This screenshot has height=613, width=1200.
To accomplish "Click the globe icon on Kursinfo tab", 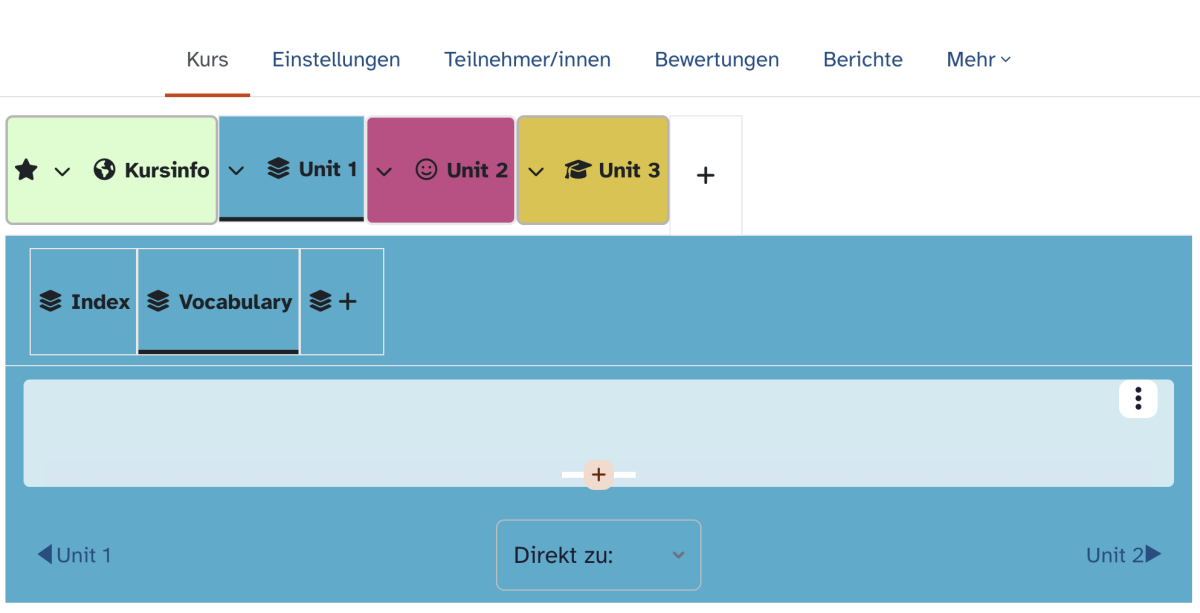I will 105,170.
